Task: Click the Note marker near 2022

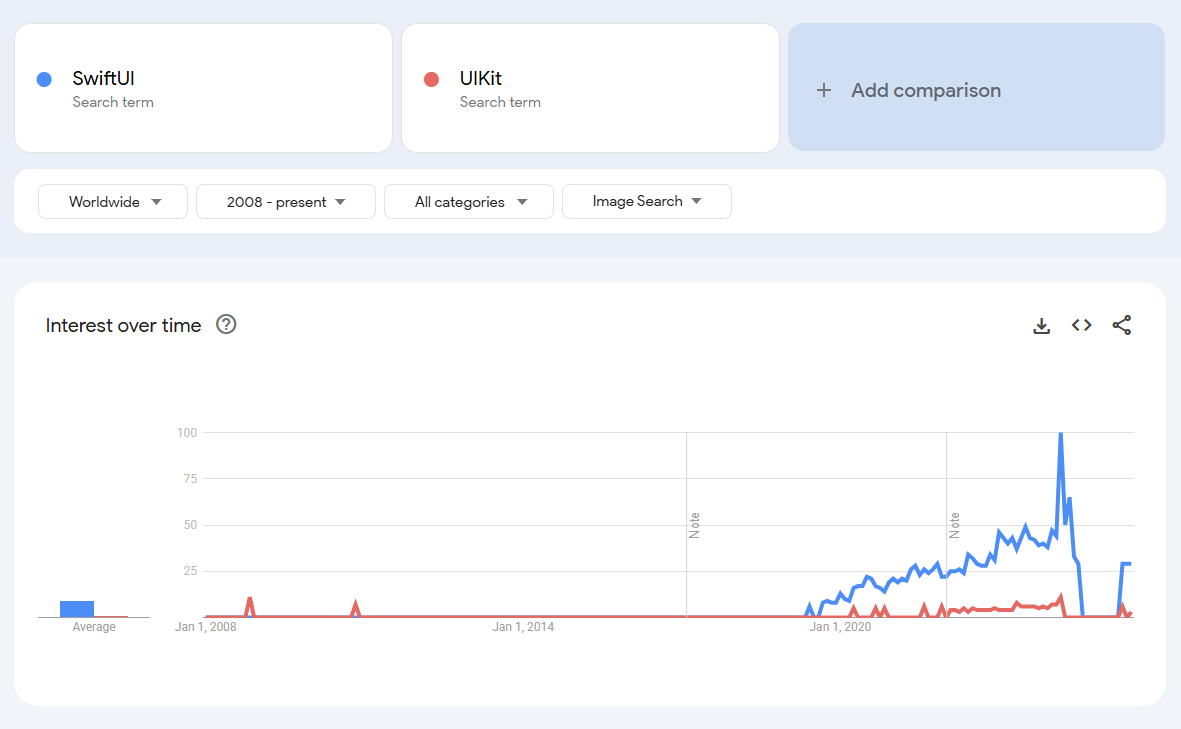Action: click(954, 525)
